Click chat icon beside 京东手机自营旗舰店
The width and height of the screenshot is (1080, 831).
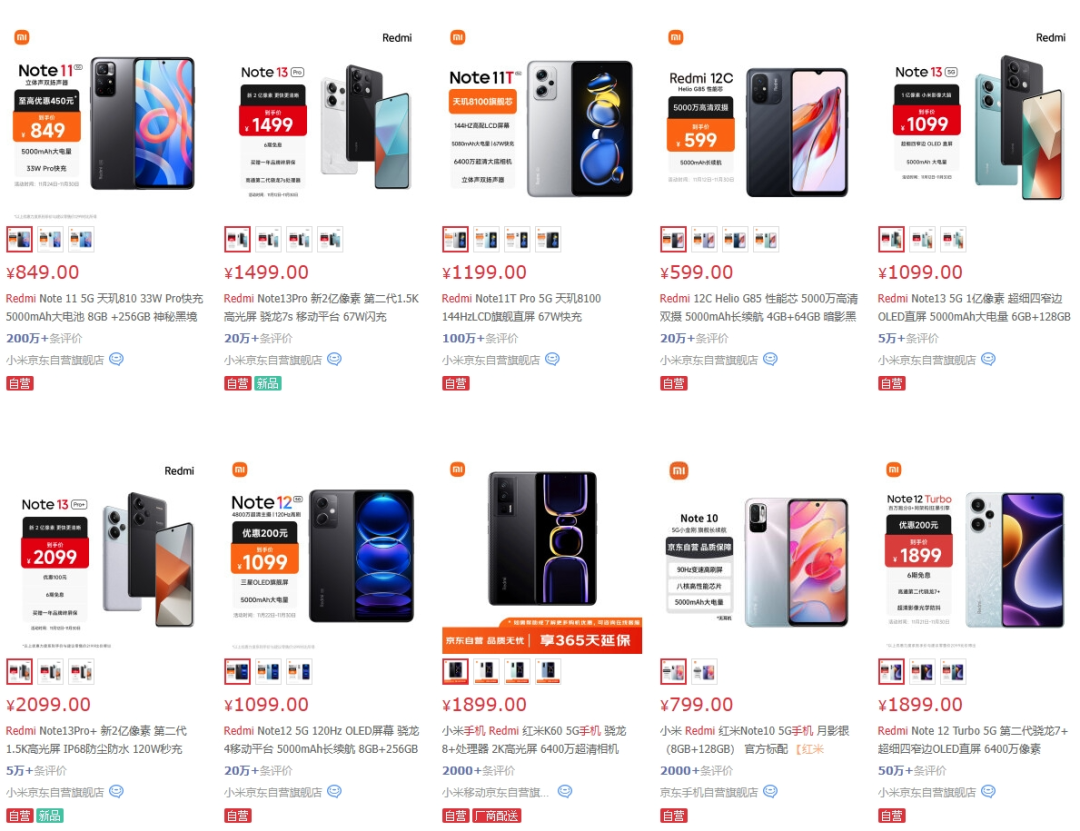click(x=770, y=791)
